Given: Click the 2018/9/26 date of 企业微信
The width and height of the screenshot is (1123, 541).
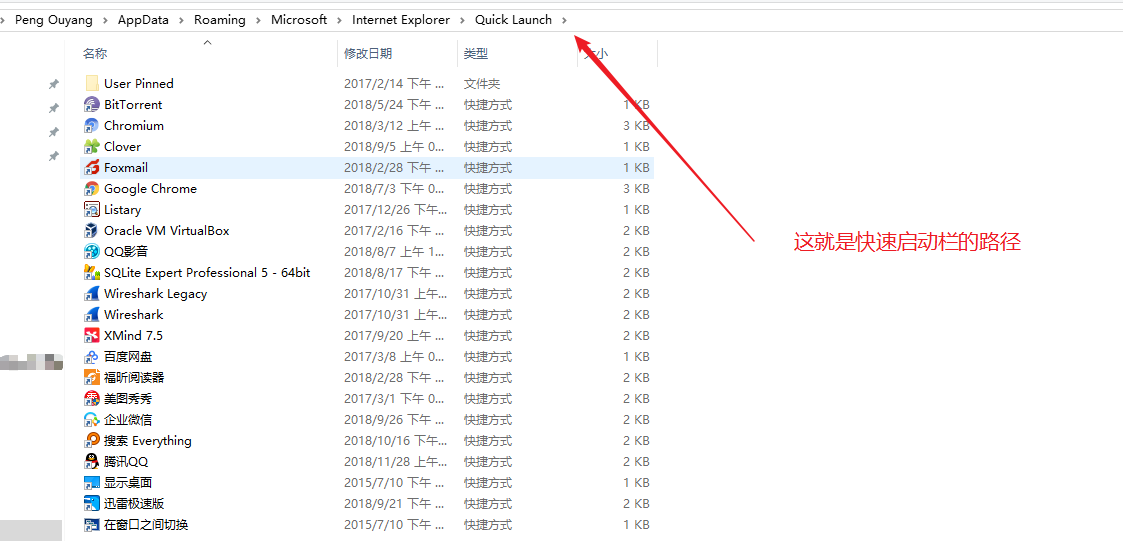Looking at the screenshot, I should 394,420.
